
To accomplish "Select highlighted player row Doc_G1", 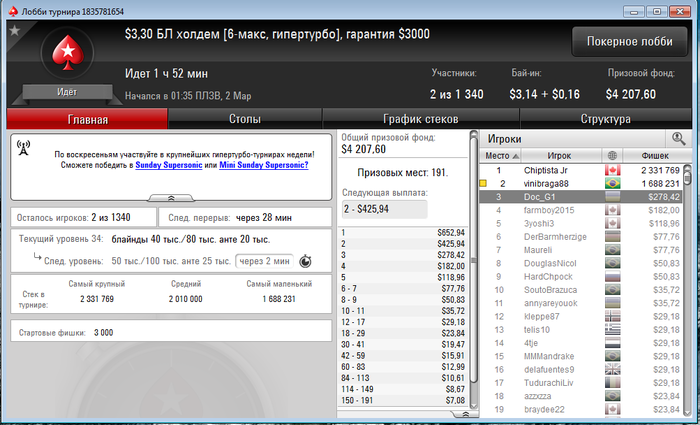I will pyautogui.click(x=581, y=197).
